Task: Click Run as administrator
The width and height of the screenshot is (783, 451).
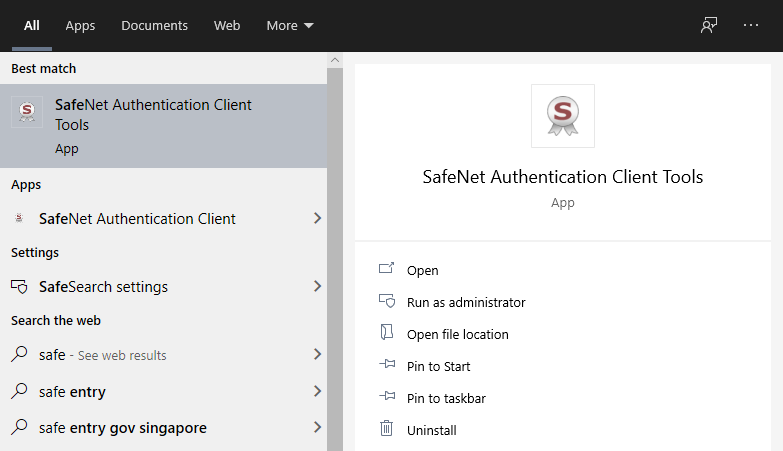Action: pyautogui.click(x=466, y=302)
